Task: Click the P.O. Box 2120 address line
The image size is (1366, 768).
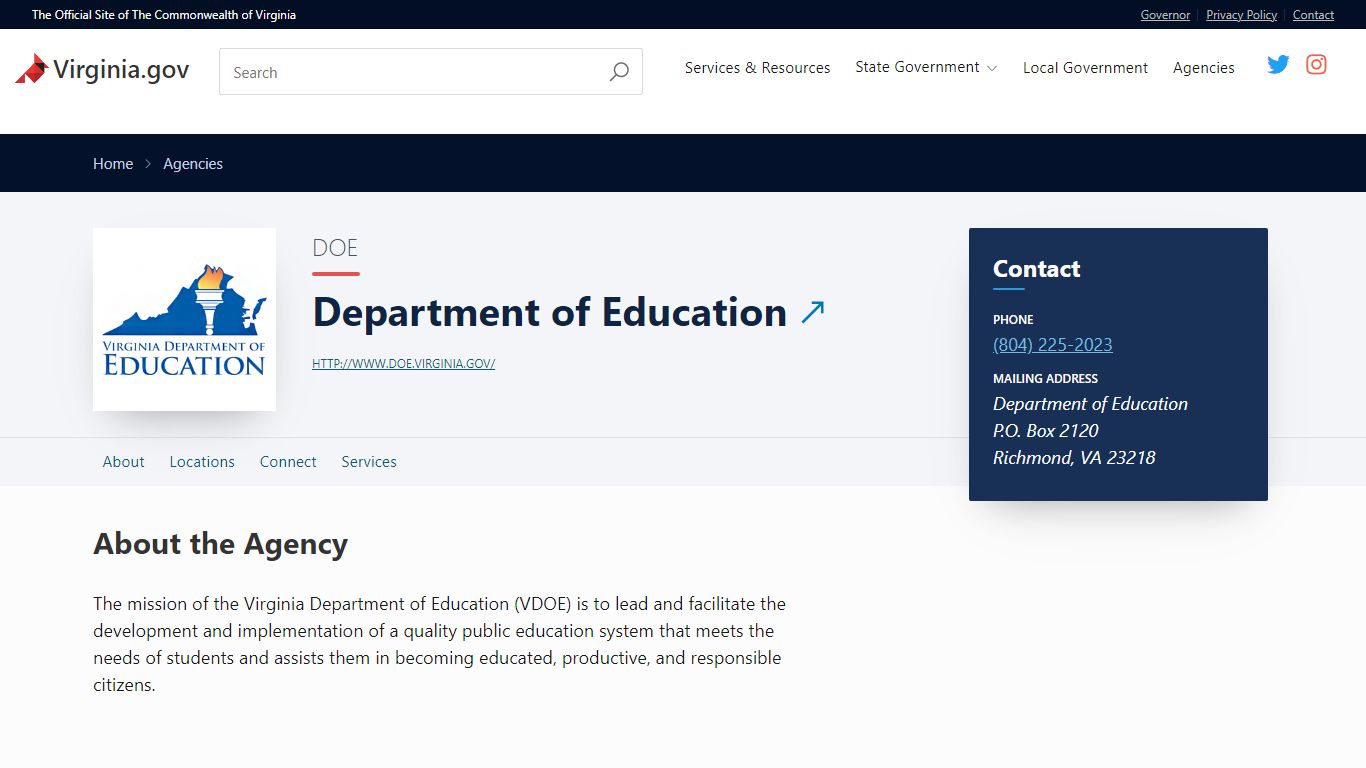Action: [x=1045, y=431]
